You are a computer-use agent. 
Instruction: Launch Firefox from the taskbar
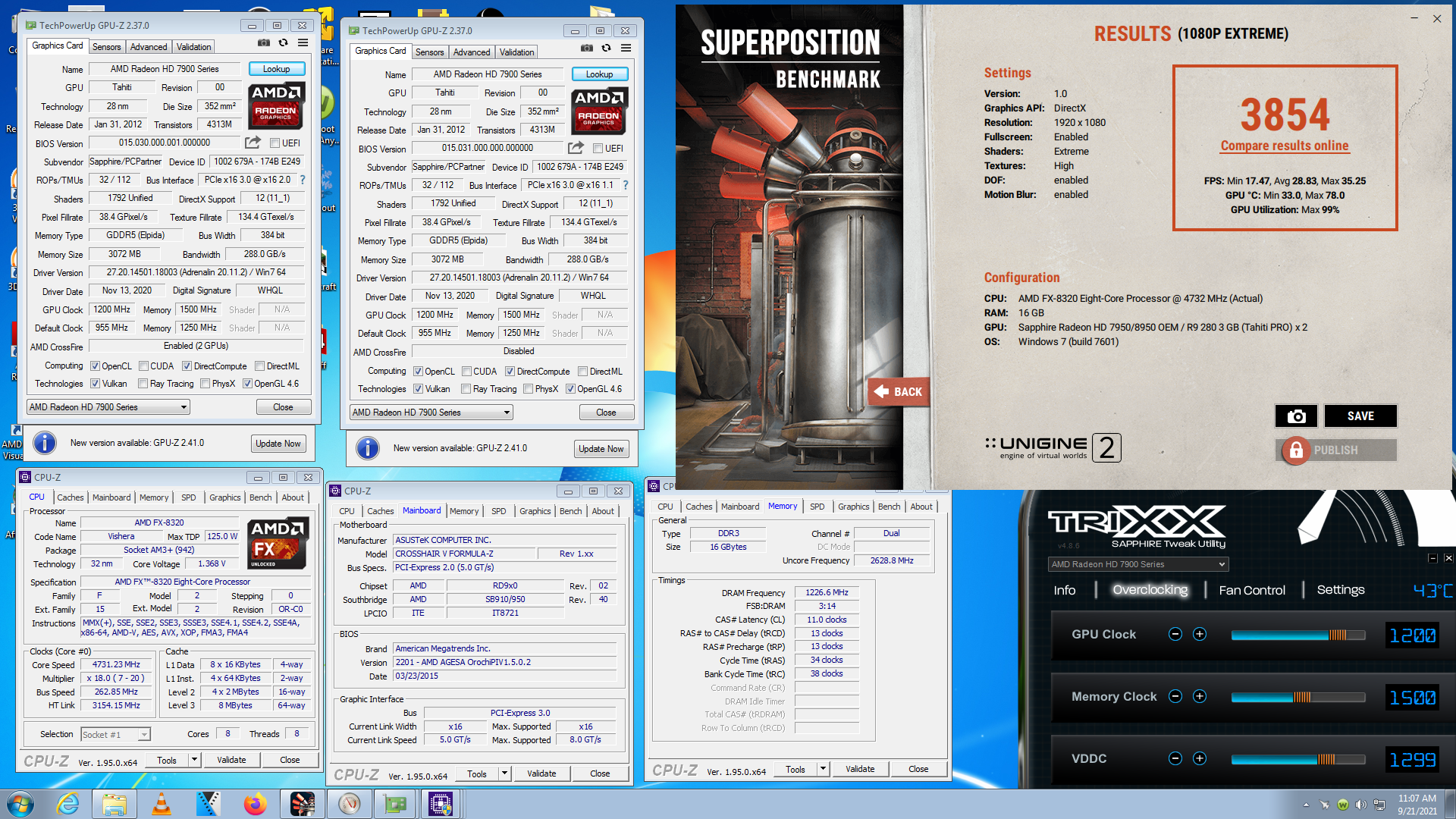tap(255, 804)
